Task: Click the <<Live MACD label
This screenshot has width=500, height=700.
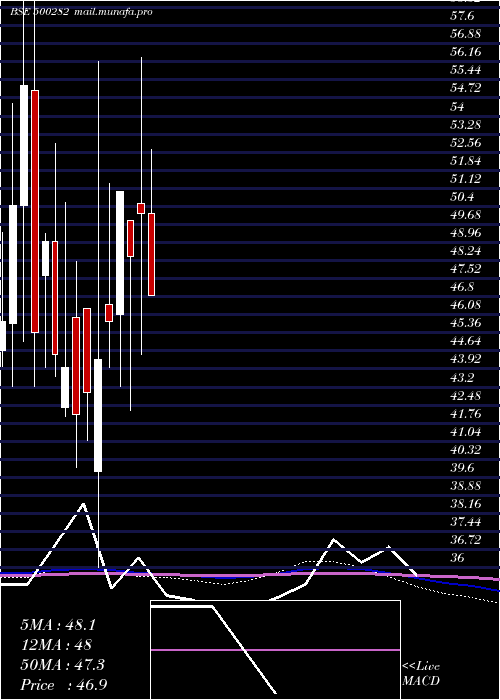Action: pos(421,674)
